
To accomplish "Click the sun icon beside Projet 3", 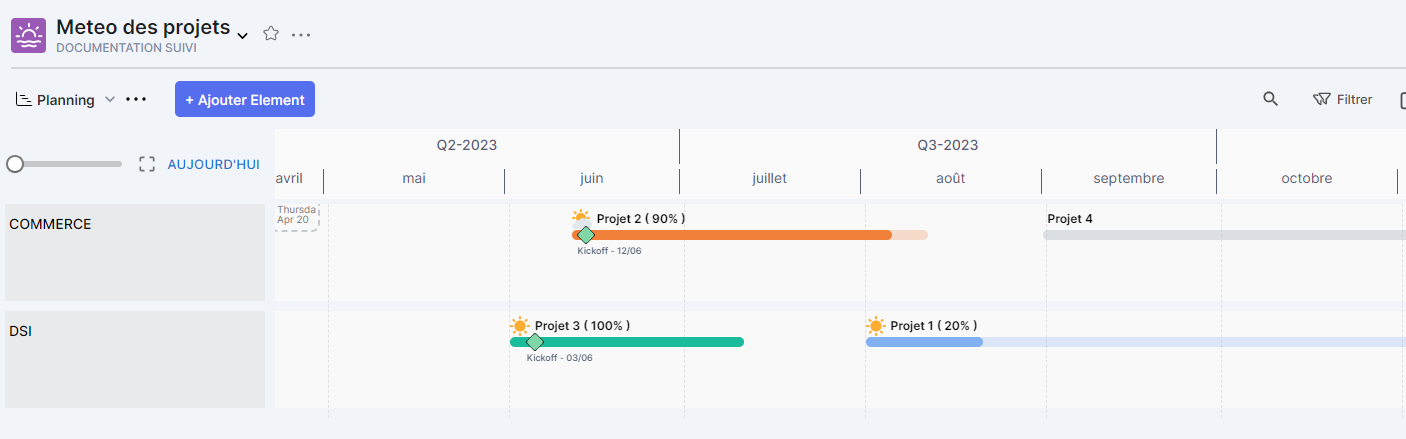I will [519, 326].
